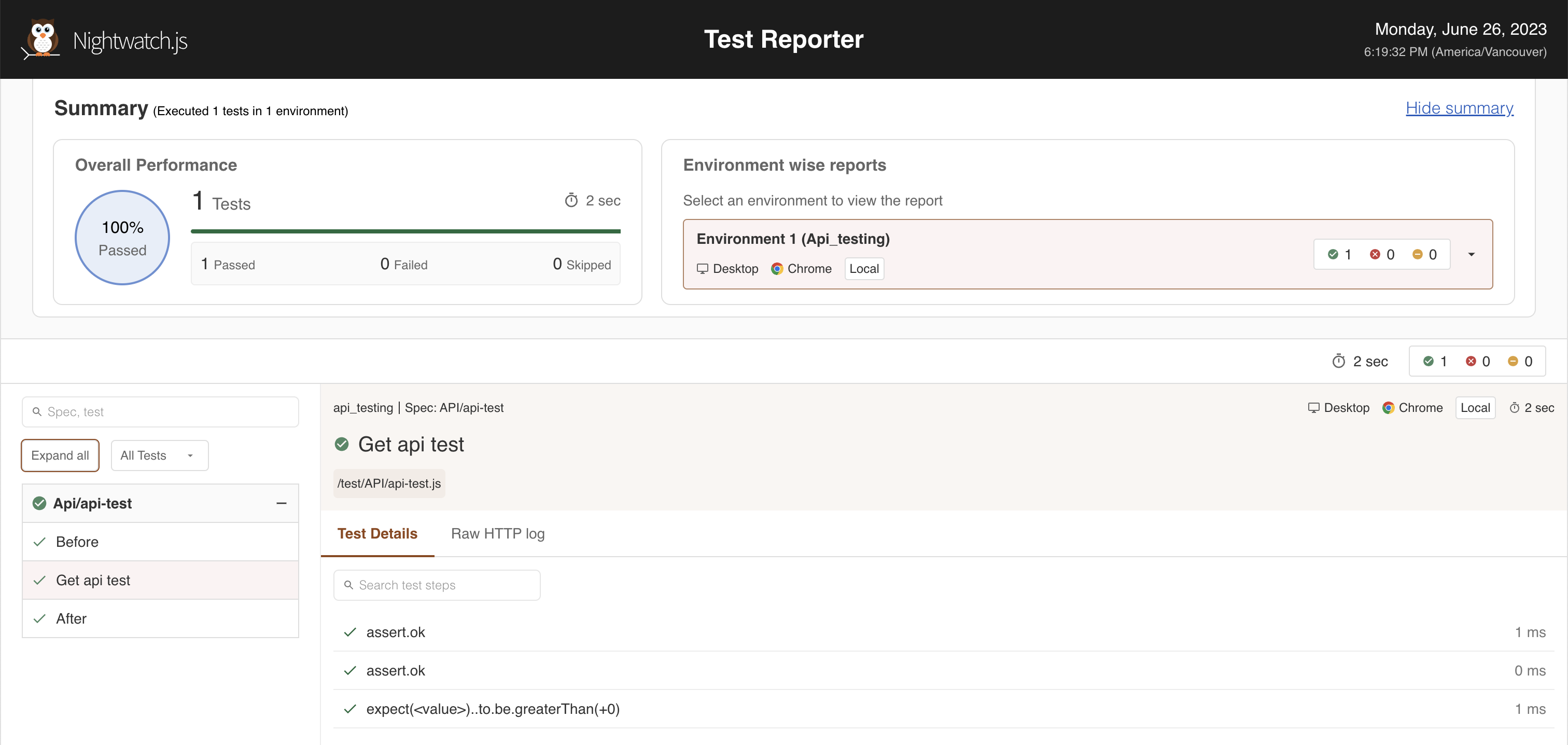Open the After hook entry

pyautogui.click(x=71, y=618)
